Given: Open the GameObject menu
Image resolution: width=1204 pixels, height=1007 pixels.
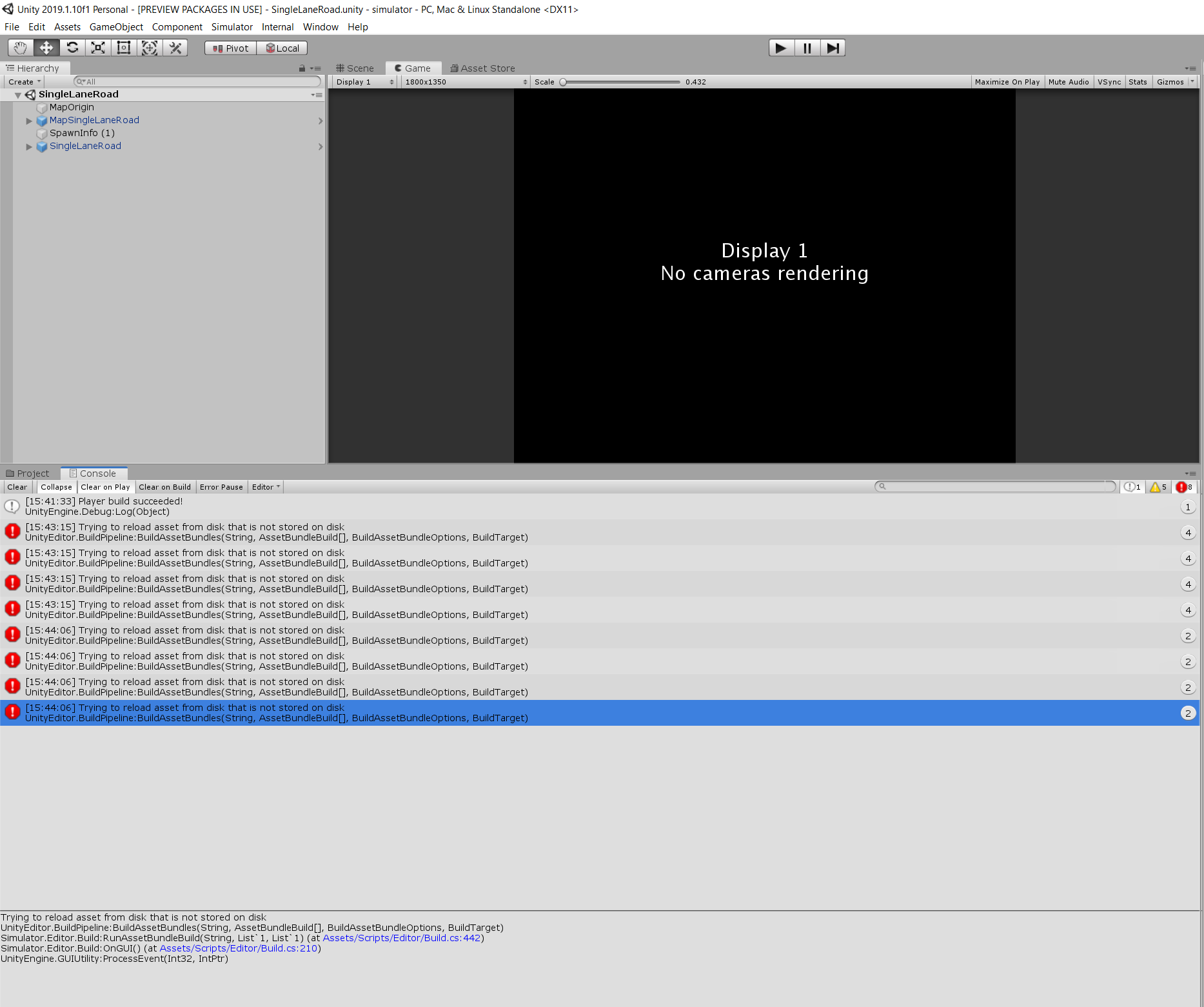Looking at the screenshot, I should (116, 26).
